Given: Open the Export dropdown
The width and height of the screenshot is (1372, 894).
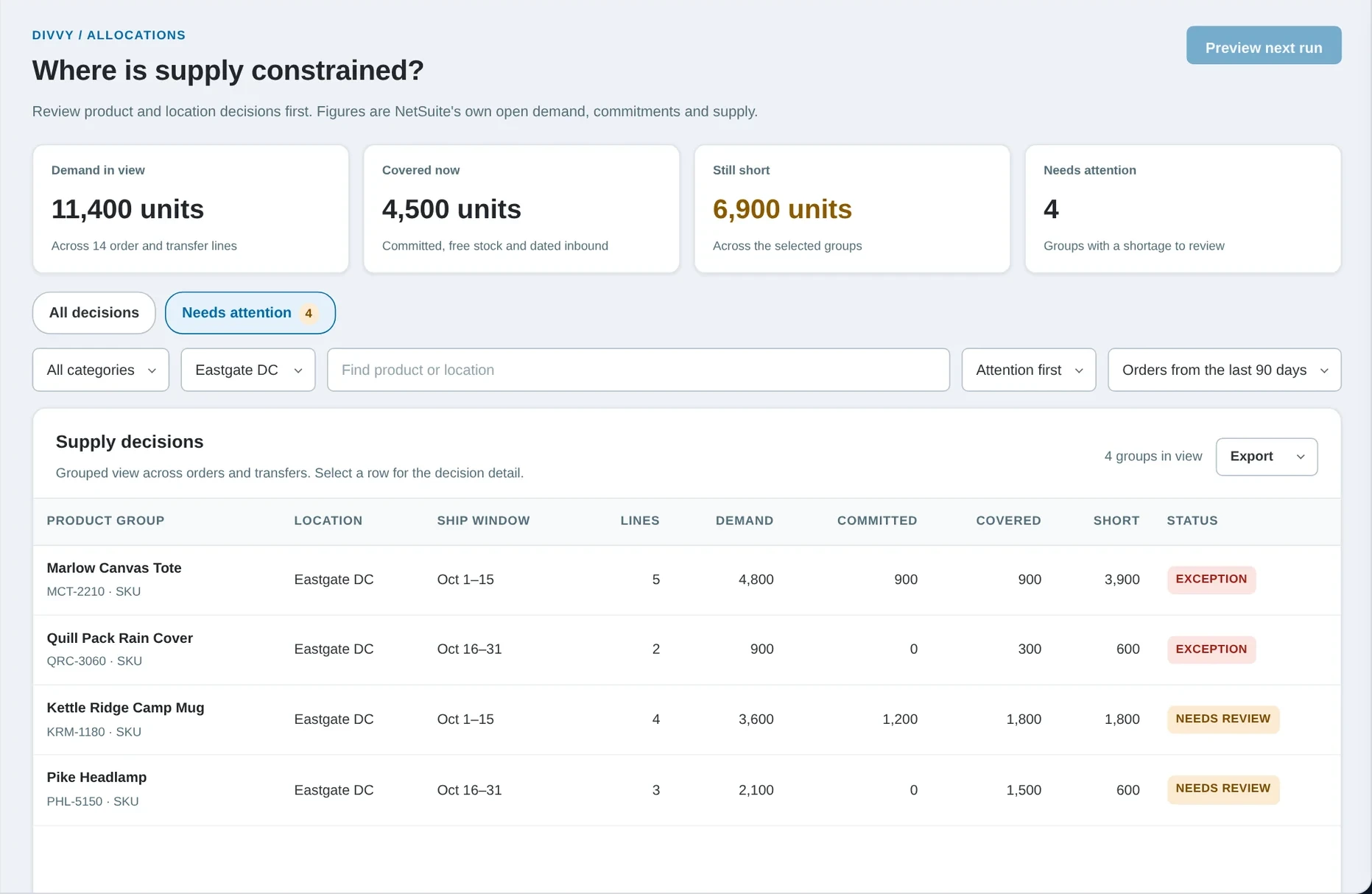Looking at the screenshot, I should (x=1267, y=457).
